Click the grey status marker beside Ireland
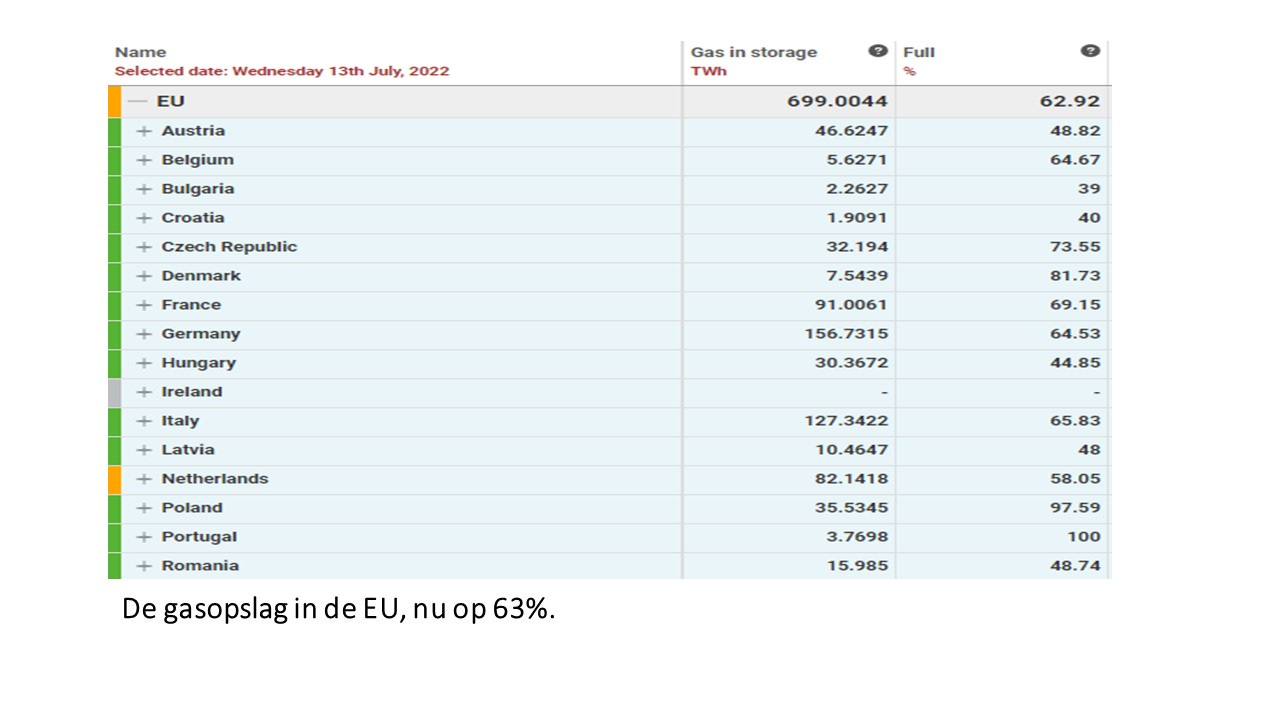Viewport: 1280px width, 720px height. click(x=114, y=392)
